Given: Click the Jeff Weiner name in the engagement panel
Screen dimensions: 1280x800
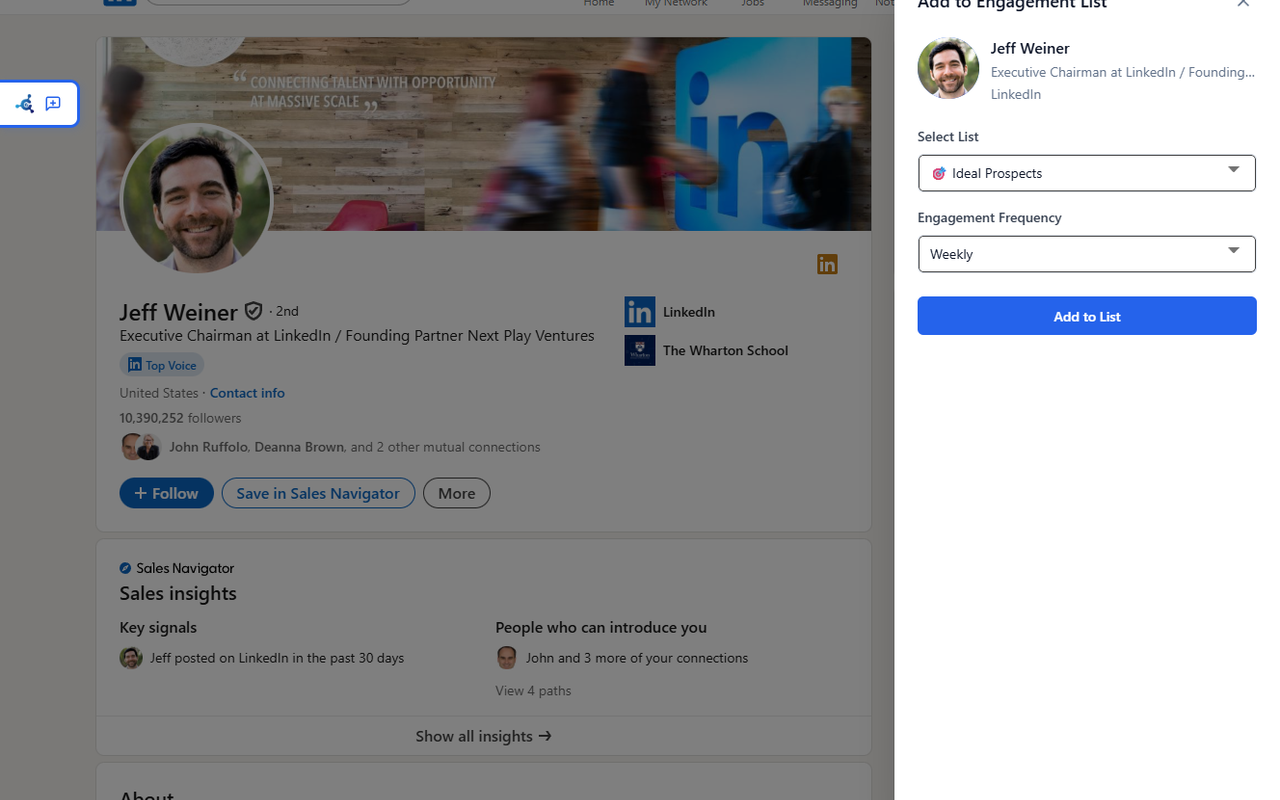Looking at the screenshot, I should coord(1030,48).
